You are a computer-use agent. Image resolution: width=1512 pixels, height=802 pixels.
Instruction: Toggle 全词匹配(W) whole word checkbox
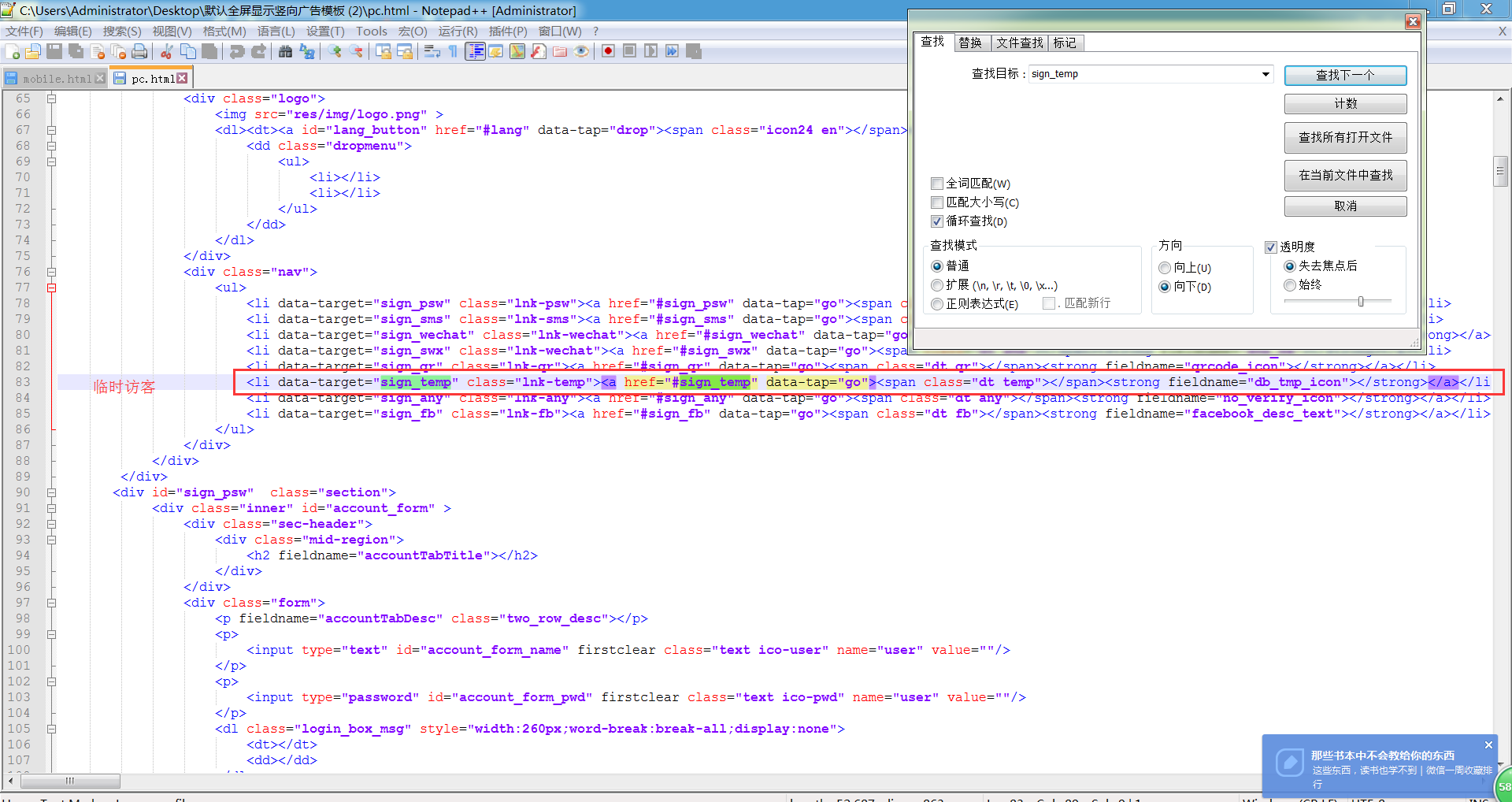(x=937, y=184)
